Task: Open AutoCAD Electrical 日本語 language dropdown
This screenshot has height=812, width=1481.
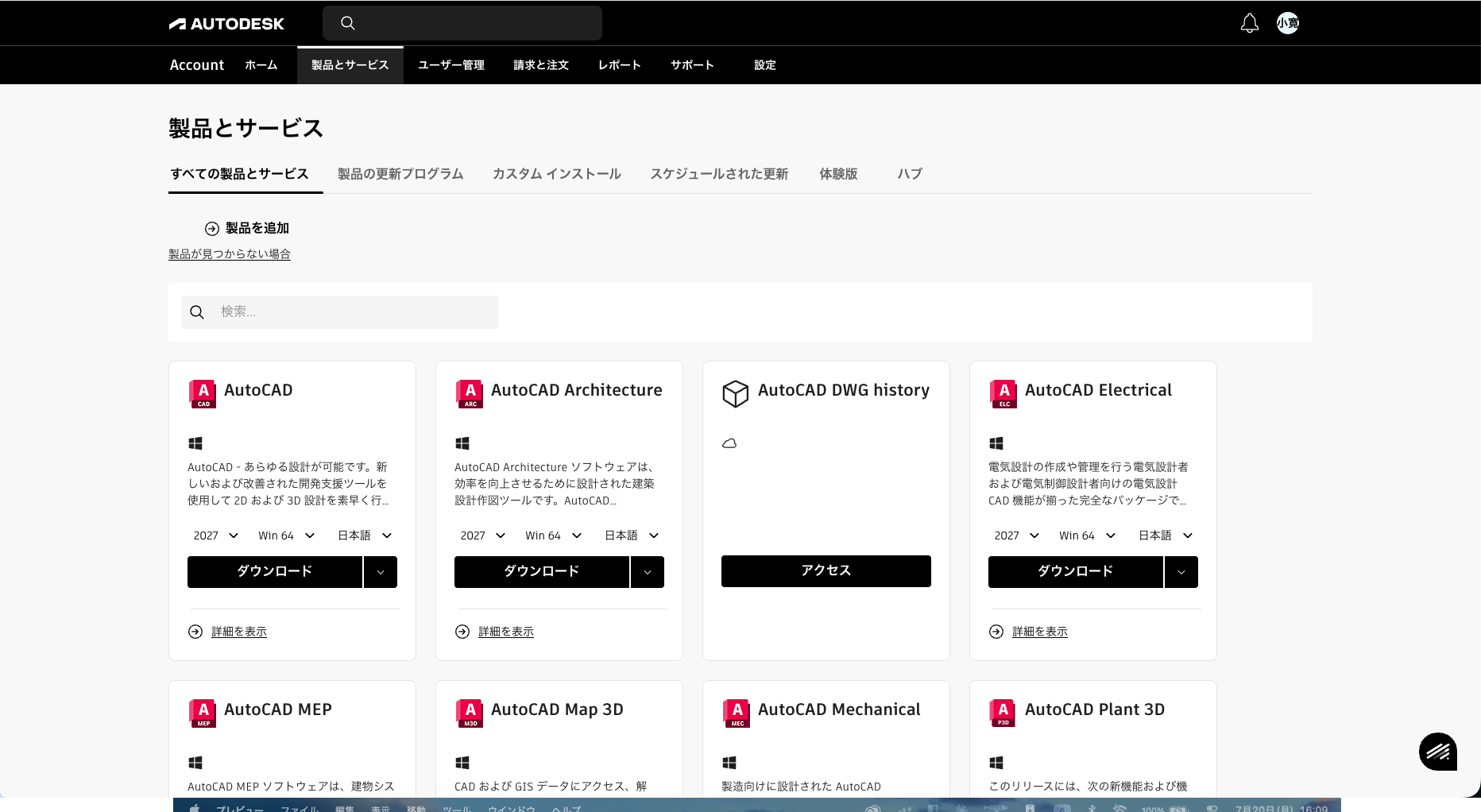Action: pyautogui.click(x=1166, y=536)
